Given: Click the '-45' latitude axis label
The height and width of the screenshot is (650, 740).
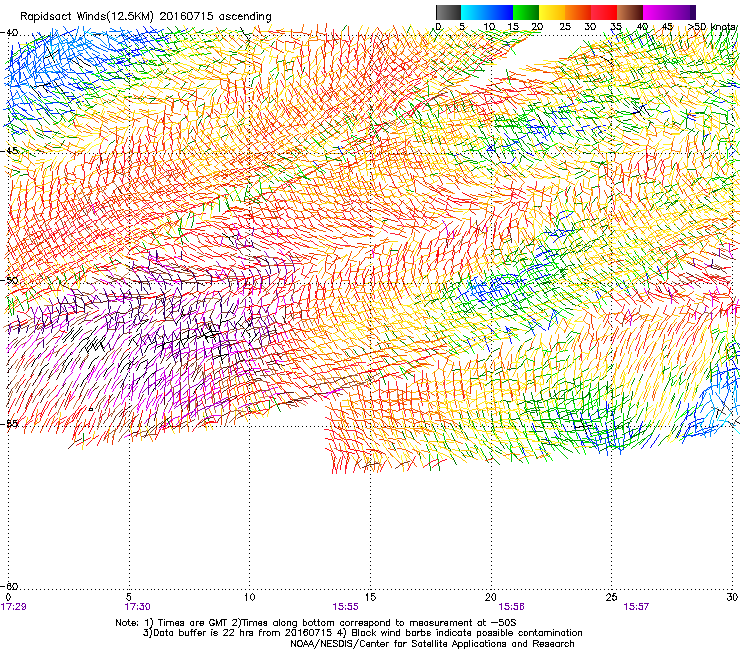Looking at the screenshot, I should click(9, 151).
